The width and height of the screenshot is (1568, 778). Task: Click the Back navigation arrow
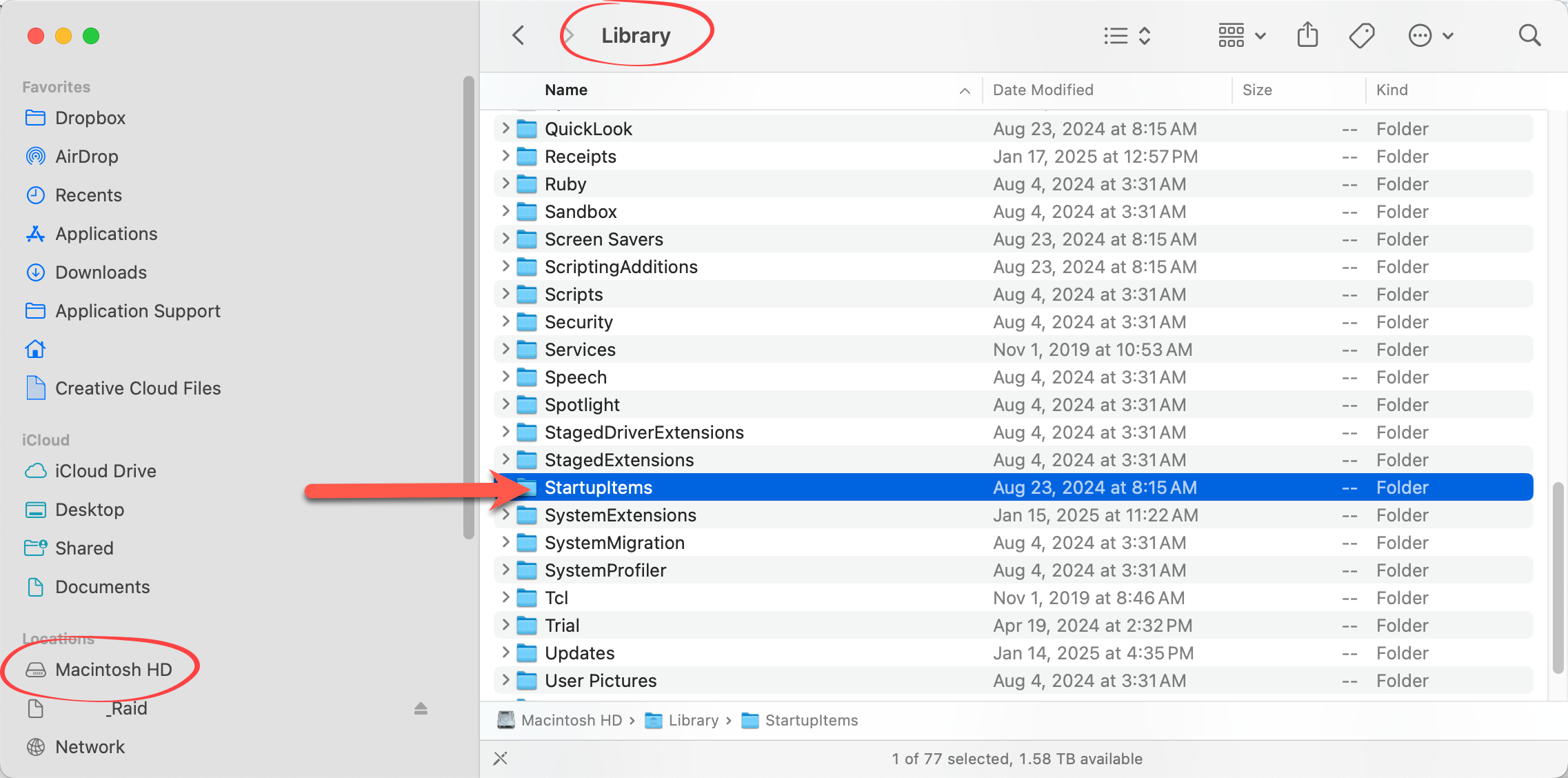[x=519, y=35]
